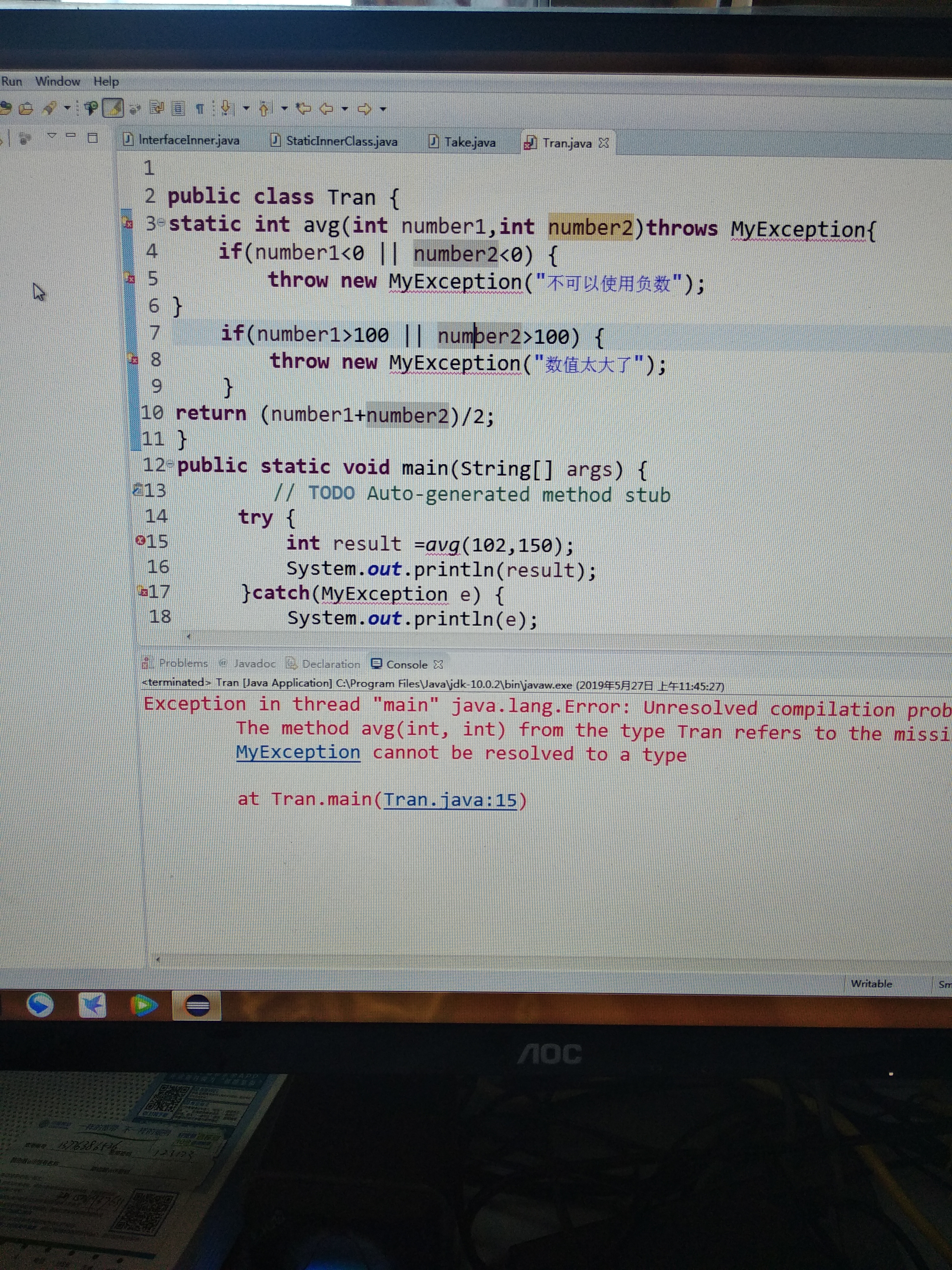Click the Search flashlight toolbar icon

pos(50,108)
